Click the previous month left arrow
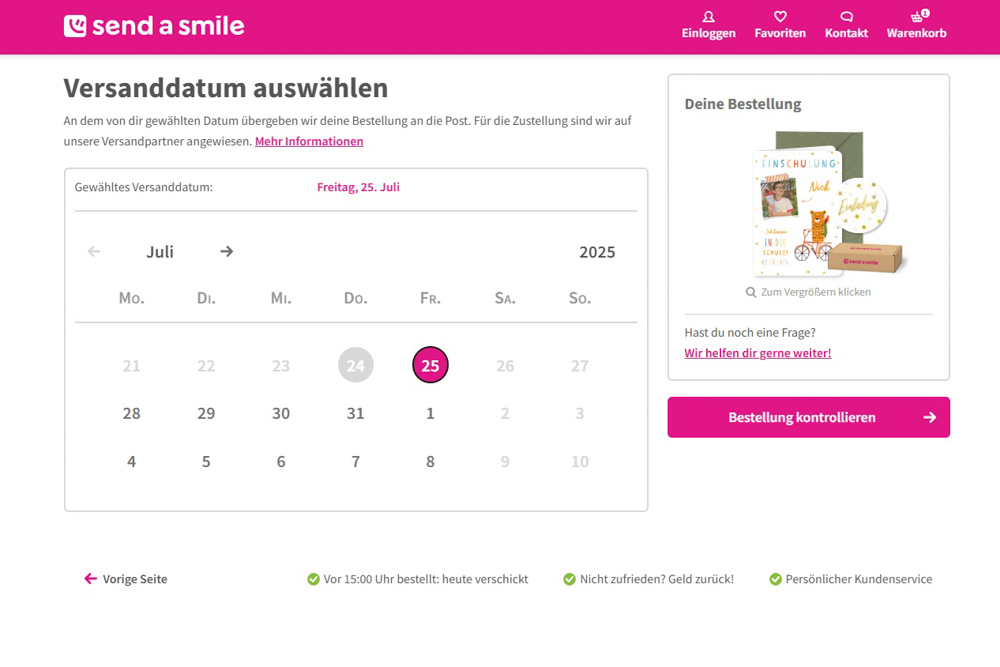Viewport: 1000px width, 667px height. [x=94, y=252]
